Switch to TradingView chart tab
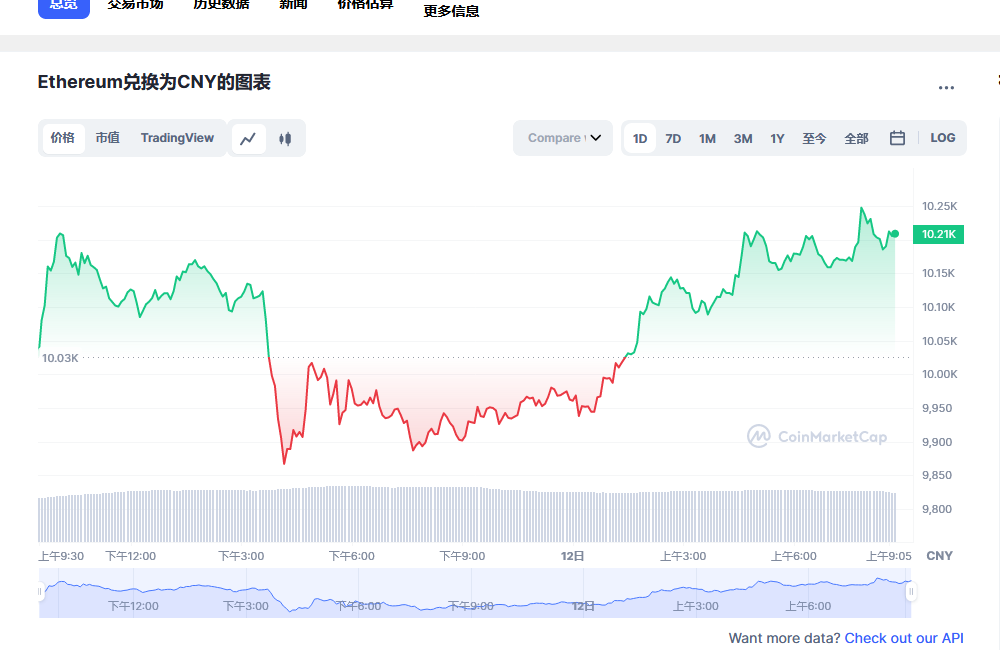Viewport: 1000px width, 650px height. tap(177, 138)
